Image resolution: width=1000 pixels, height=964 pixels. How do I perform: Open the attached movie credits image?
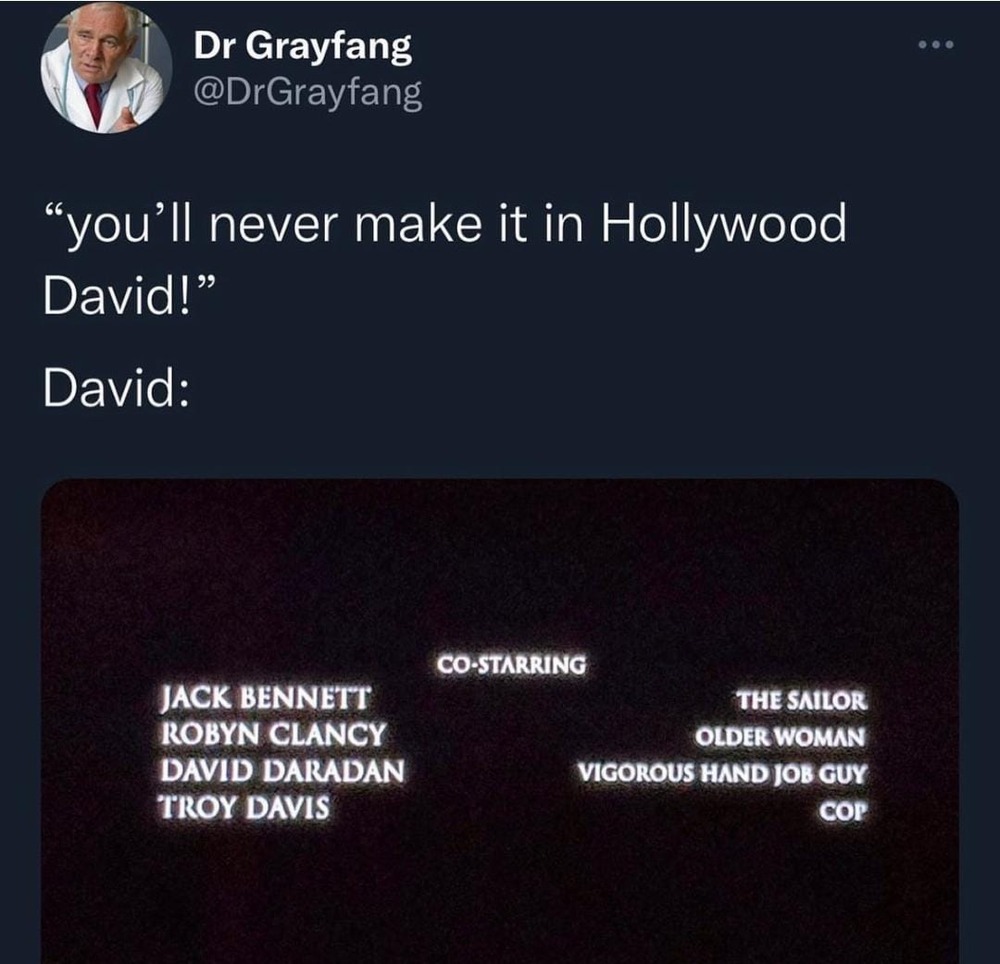500,721
